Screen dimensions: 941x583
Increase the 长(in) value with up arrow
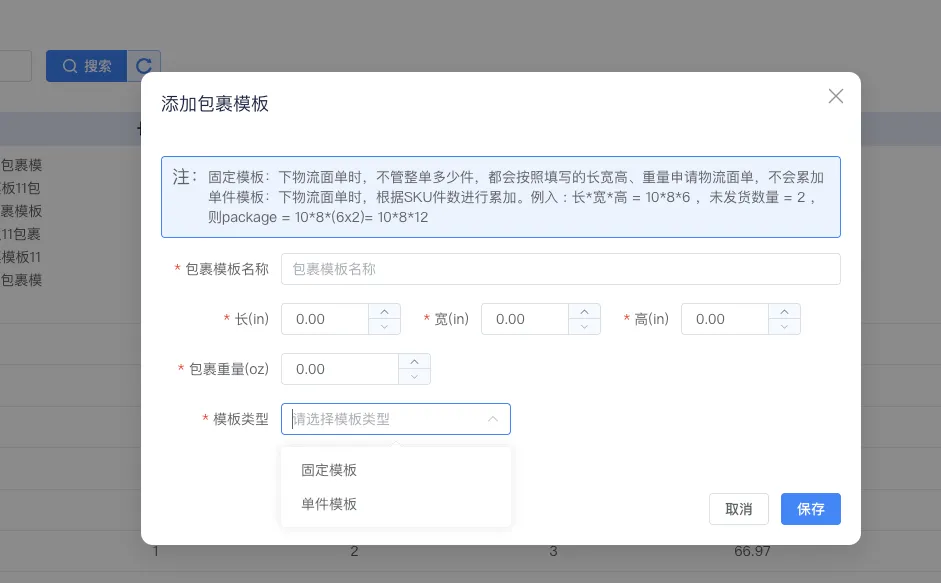tap(385, 311)
